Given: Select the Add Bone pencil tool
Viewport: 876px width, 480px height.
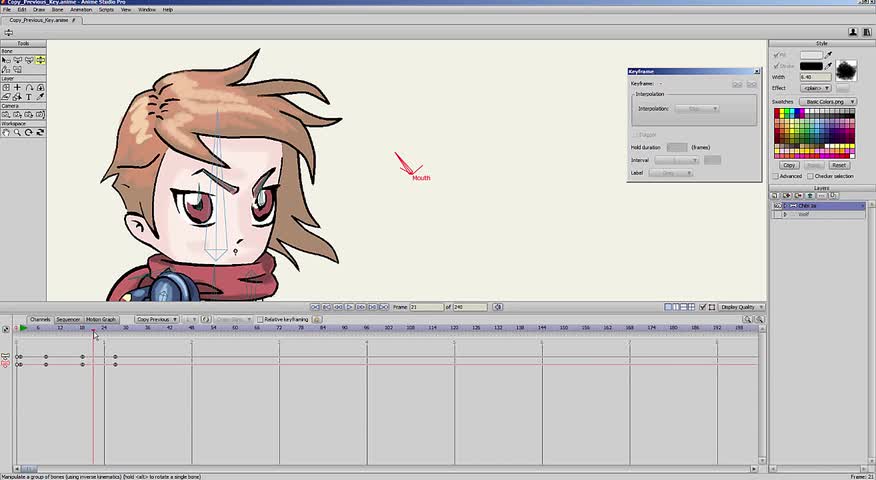Looking at the screenshot, I should coord(6,69).
